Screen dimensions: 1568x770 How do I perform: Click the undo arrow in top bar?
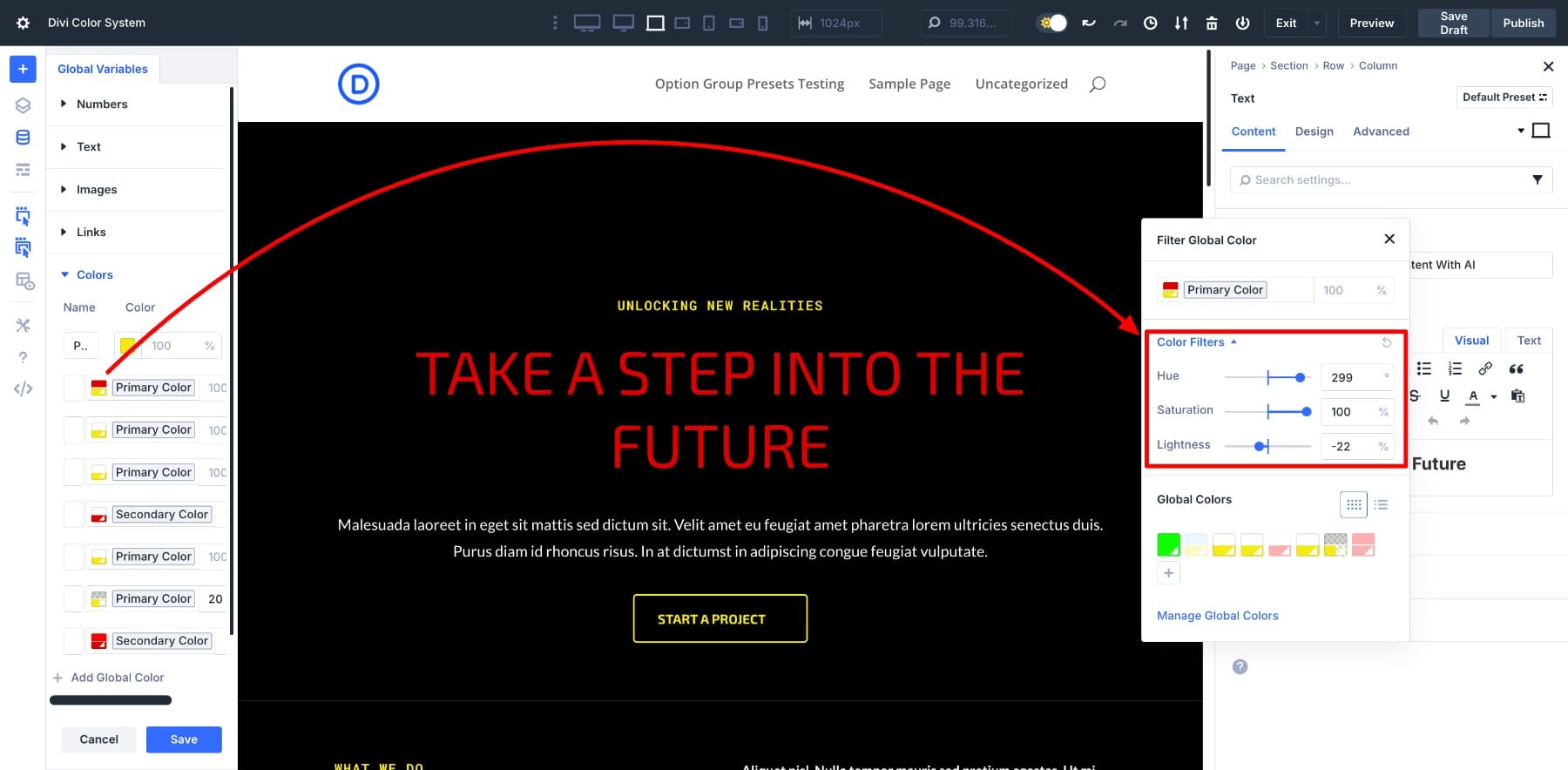tap(1089, 23)
